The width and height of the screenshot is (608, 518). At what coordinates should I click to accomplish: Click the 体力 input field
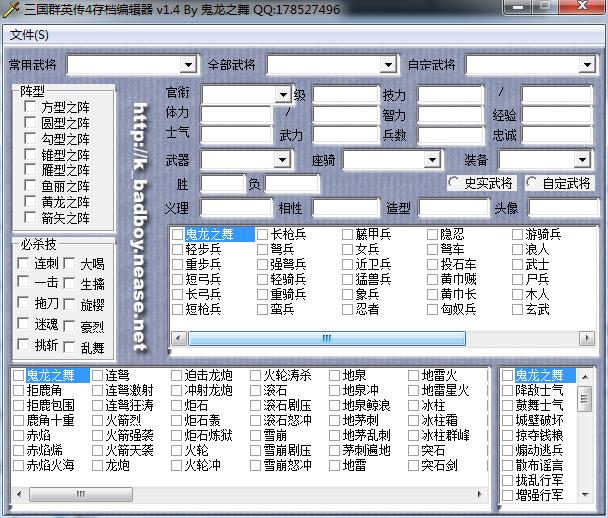coord(236,115)
